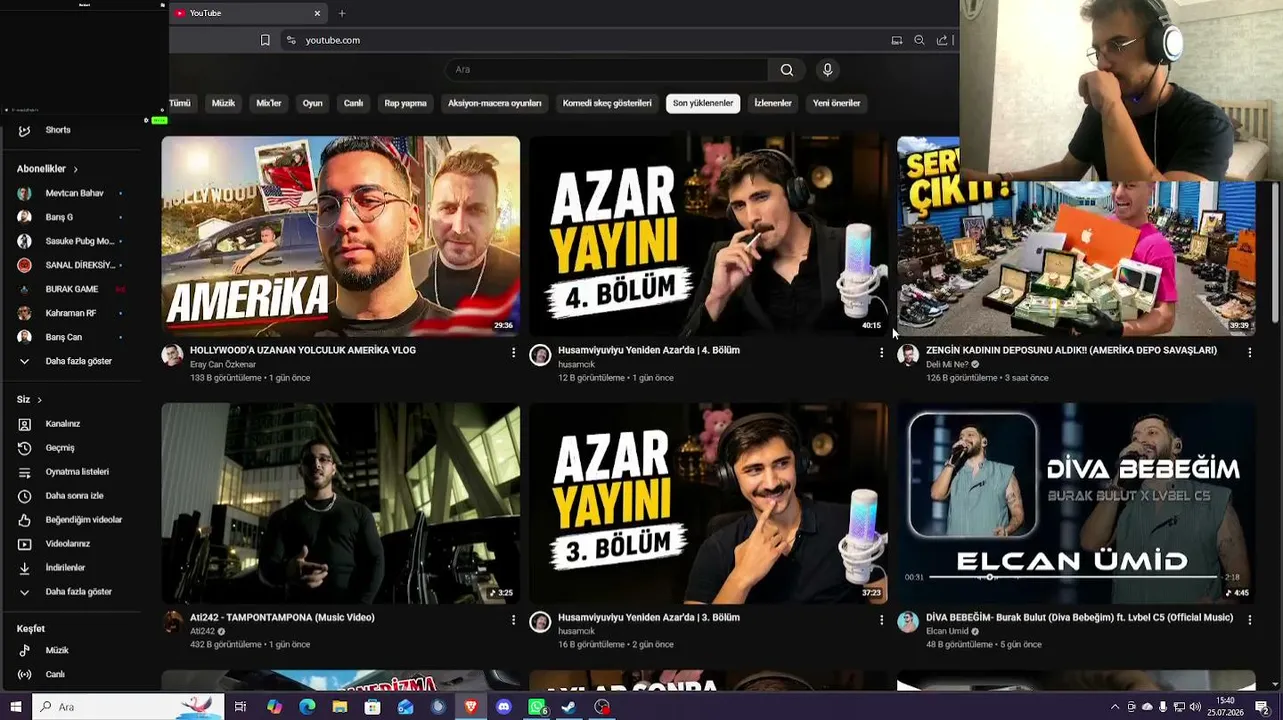Expand the Siz section chevron
The width and height of the screenshot is (1283, 720).
[39, 400]
